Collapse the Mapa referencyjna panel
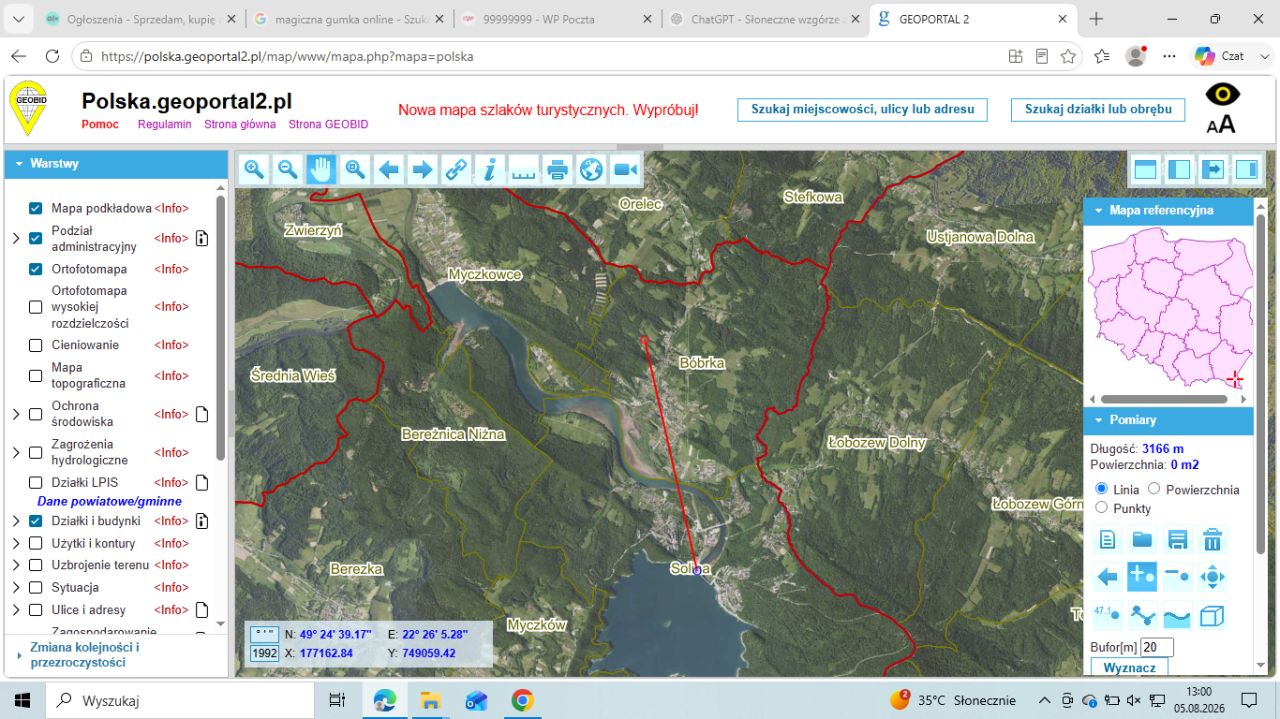The height and width of the screenshot is (719, 1280). pos(1167,211)
